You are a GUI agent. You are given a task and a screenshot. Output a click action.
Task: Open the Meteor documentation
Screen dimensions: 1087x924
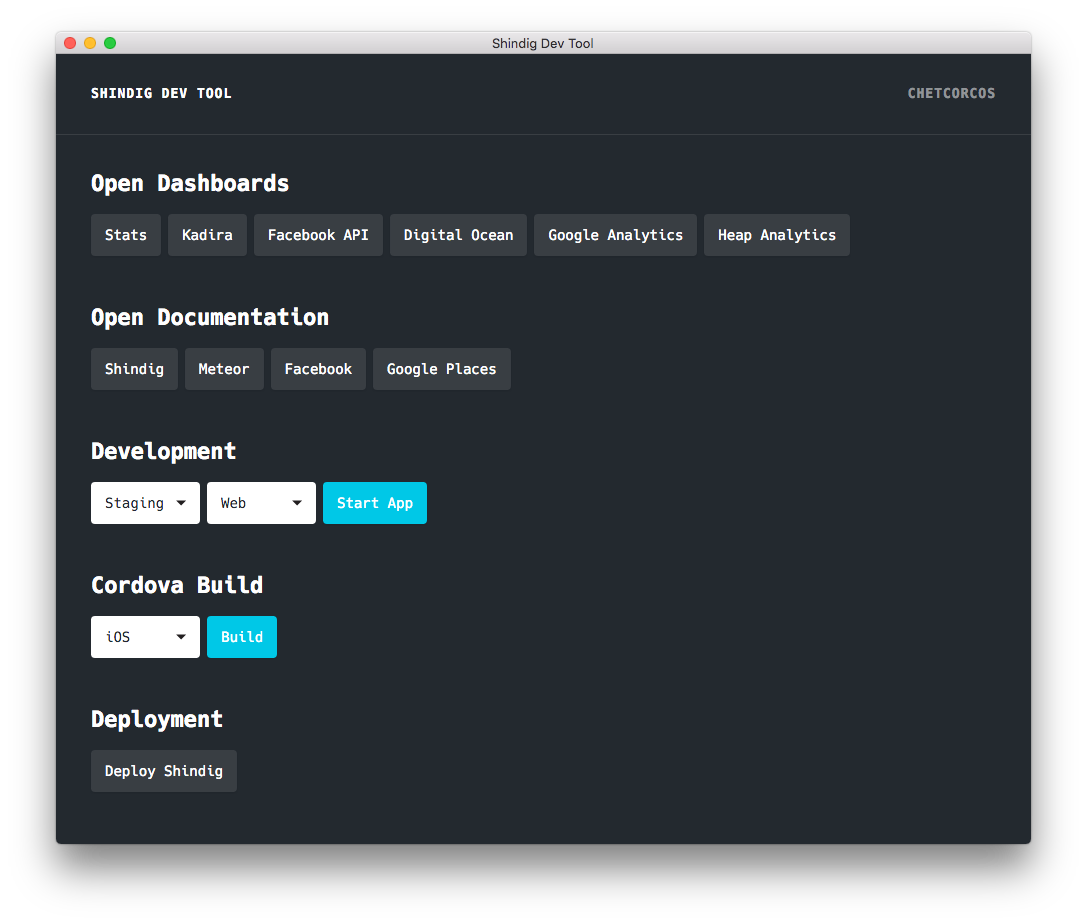pyautogui.click(x=224, y=368)
